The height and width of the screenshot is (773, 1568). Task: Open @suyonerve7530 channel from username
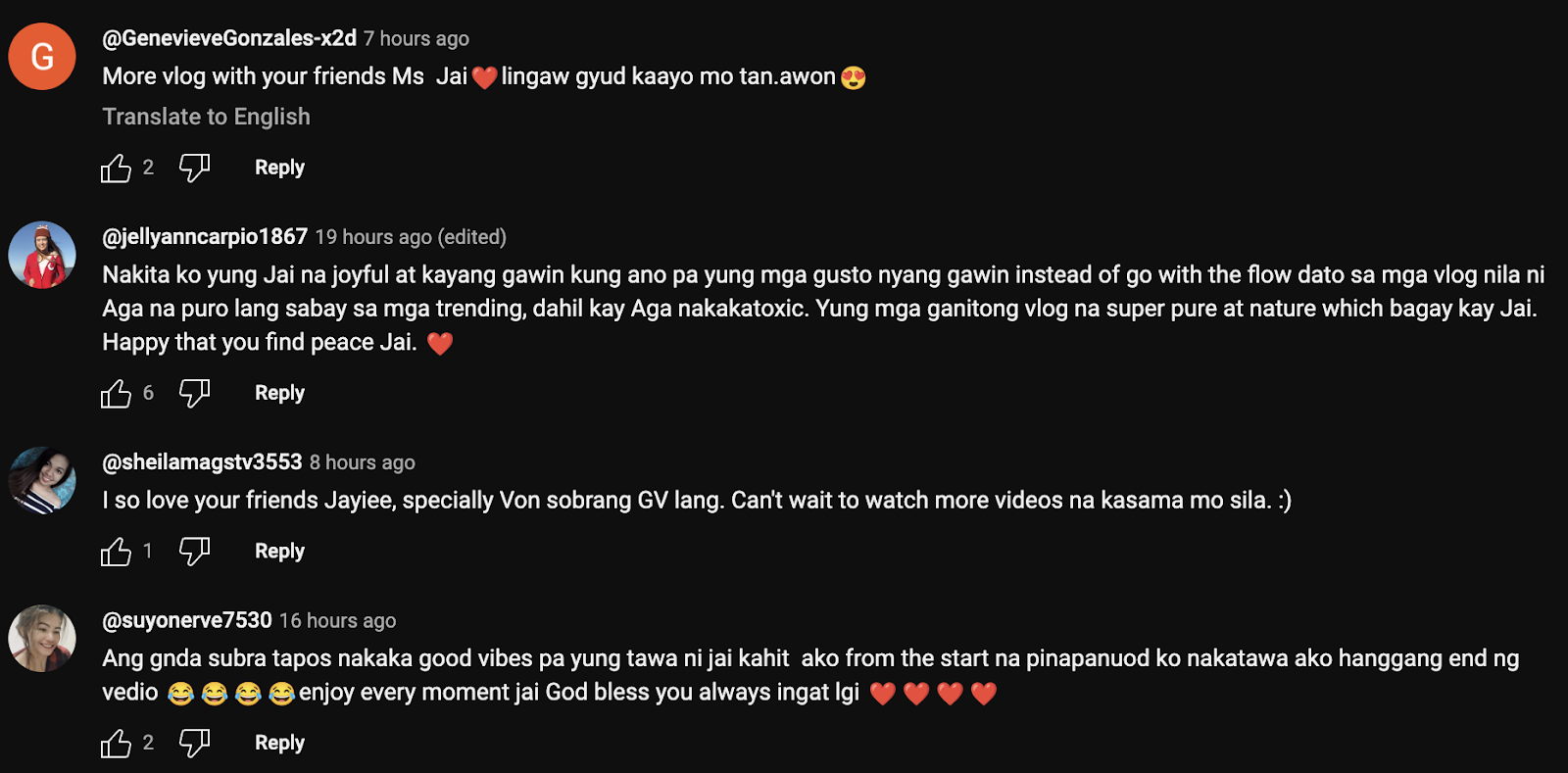point(187,620)
